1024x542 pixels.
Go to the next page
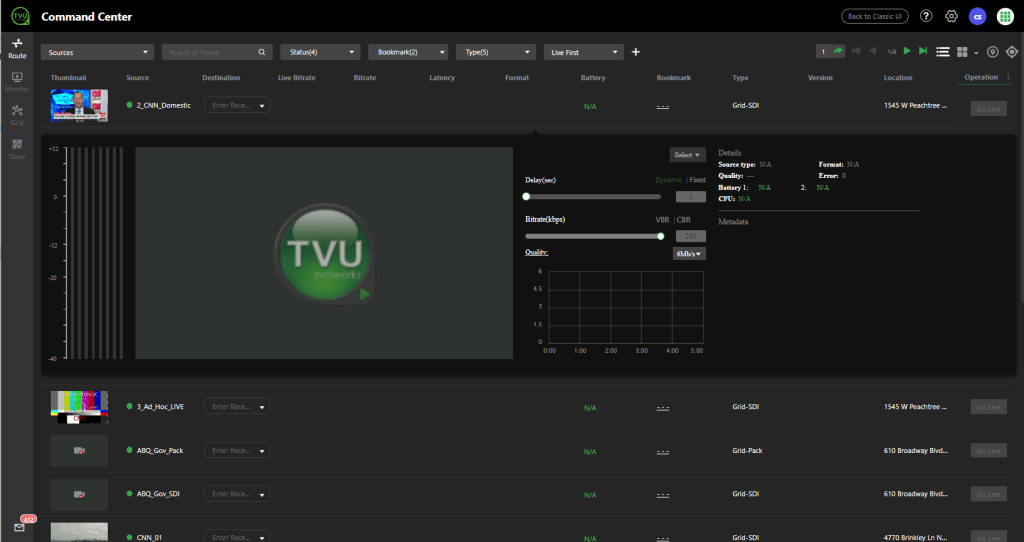pos(907,51)
